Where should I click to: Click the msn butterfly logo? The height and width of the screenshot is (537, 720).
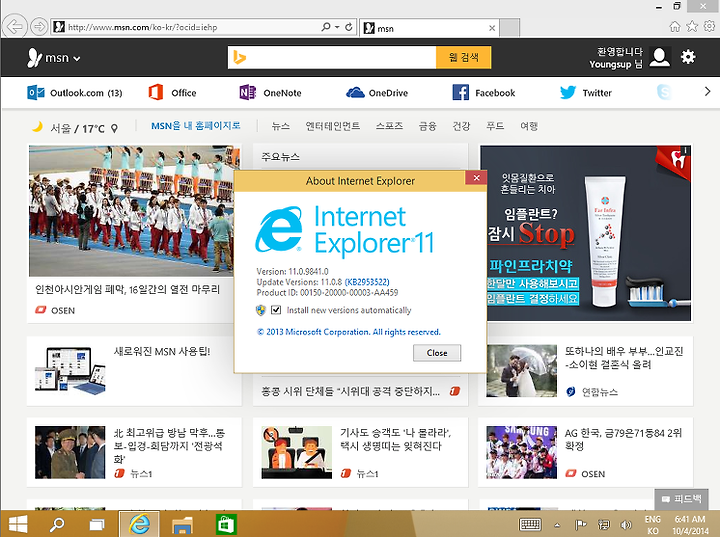coord(34,58)
